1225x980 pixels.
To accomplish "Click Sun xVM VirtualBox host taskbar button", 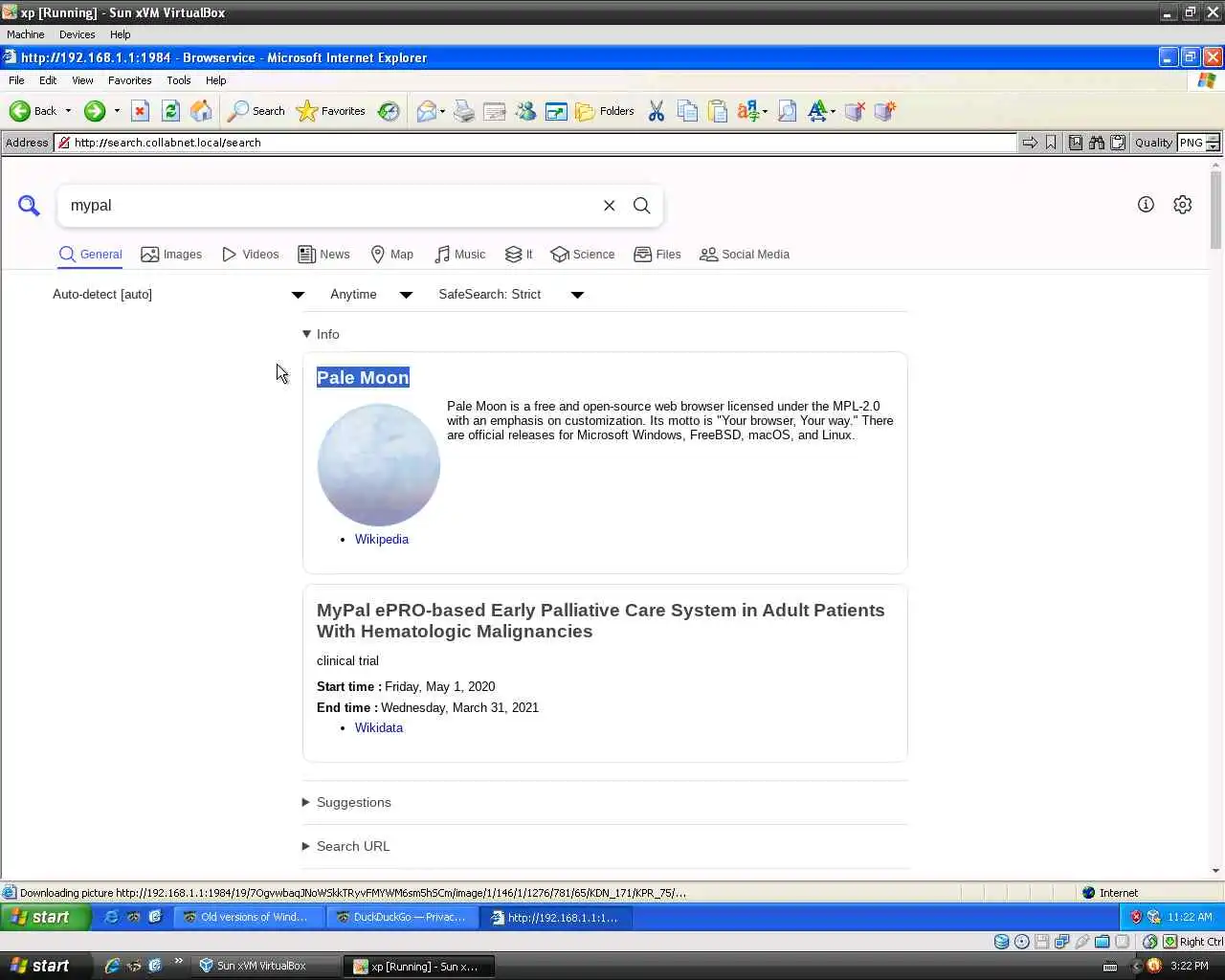I will coord(265,966).
